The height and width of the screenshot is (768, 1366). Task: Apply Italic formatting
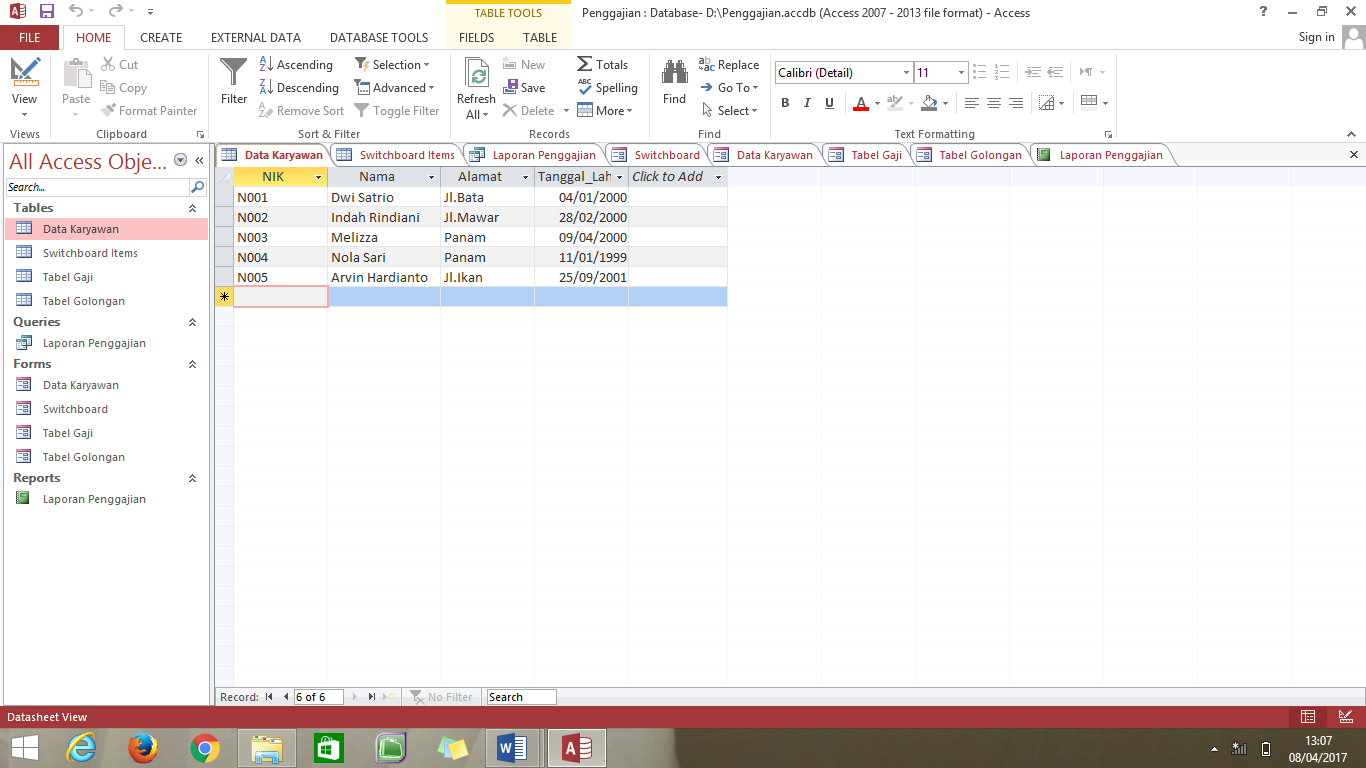pyautogui.click(x=807, y=103)
